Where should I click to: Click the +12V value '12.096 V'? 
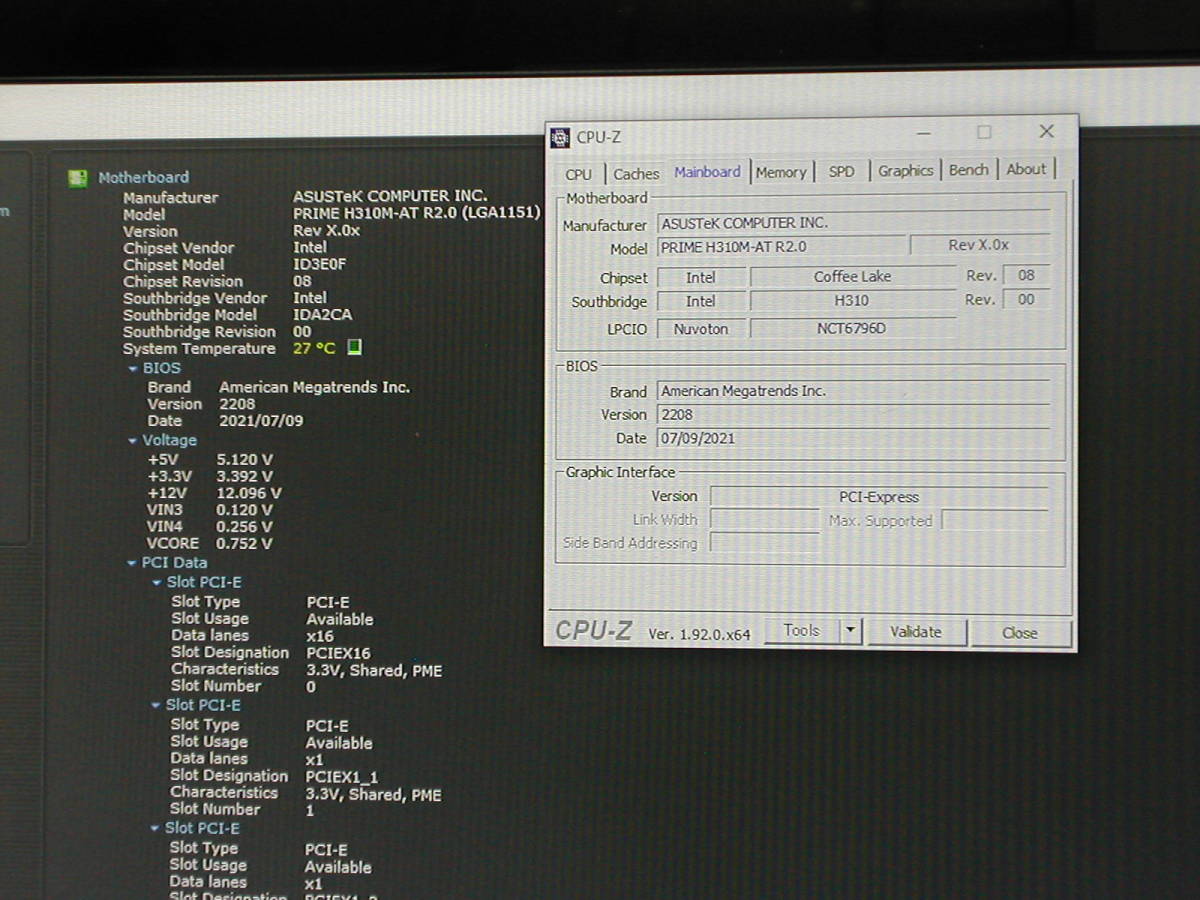(x=248, y=494)
